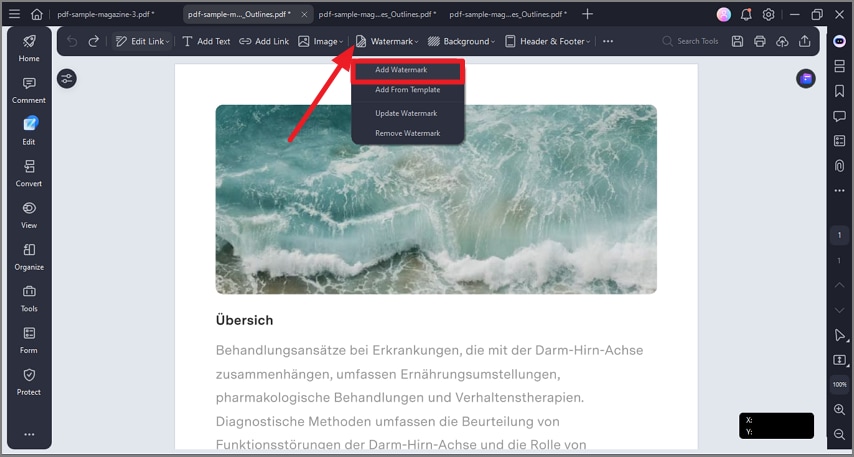Open the fit page mode dropdown

point(839,360)
